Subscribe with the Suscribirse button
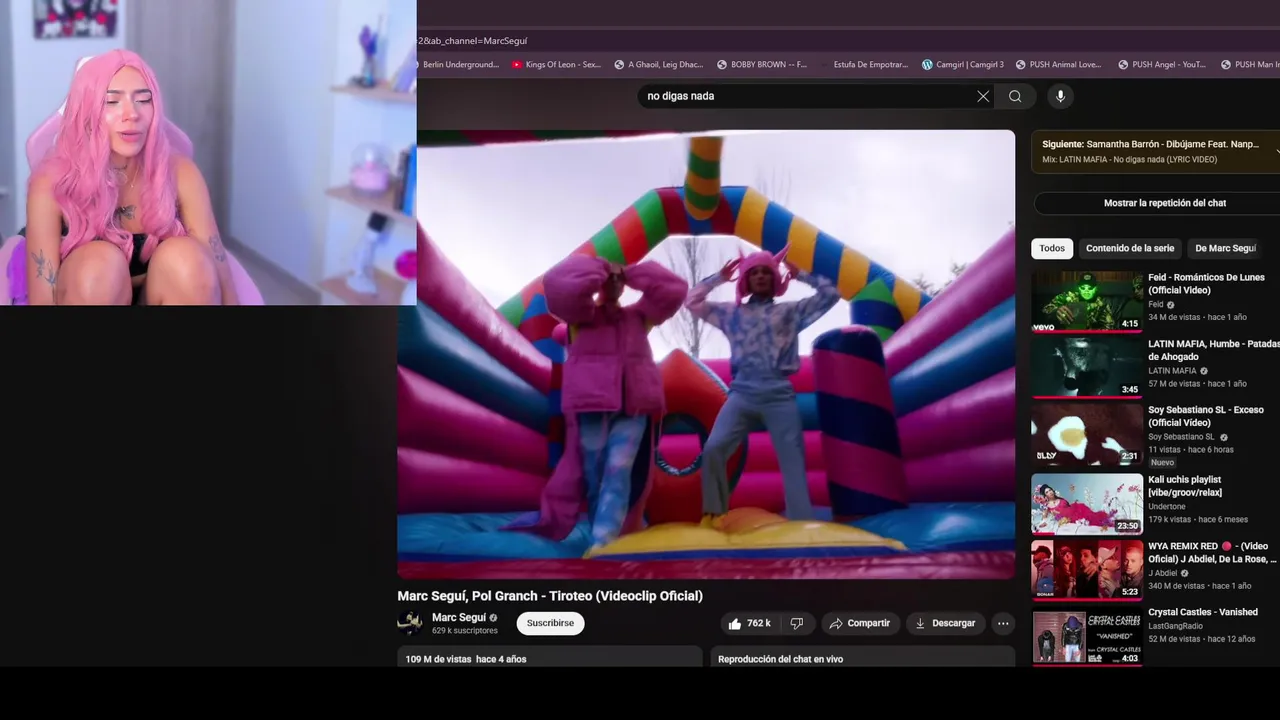1280x720 pixels. [550, 623]
